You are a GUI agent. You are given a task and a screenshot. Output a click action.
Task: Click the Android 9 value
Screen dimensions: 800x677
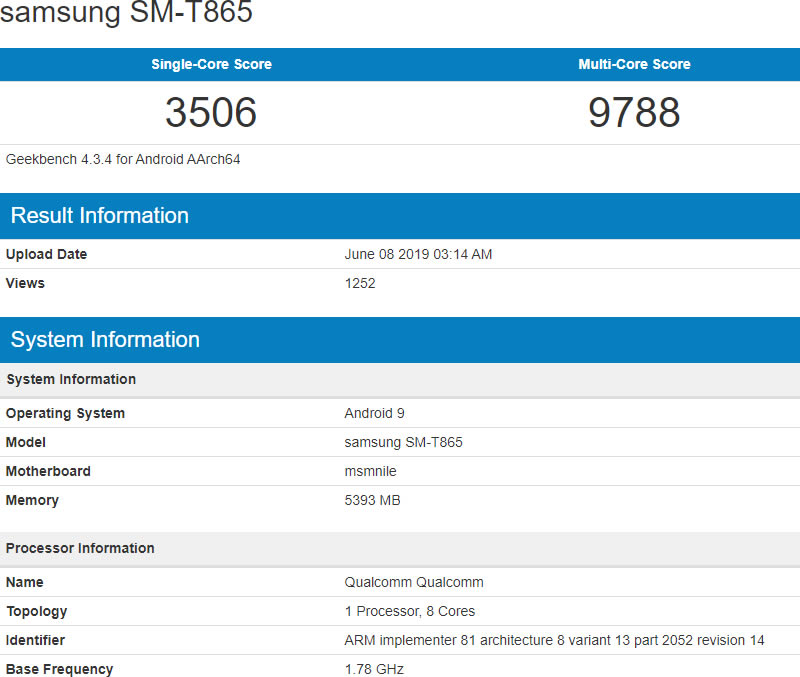click(x=374, y=413)
